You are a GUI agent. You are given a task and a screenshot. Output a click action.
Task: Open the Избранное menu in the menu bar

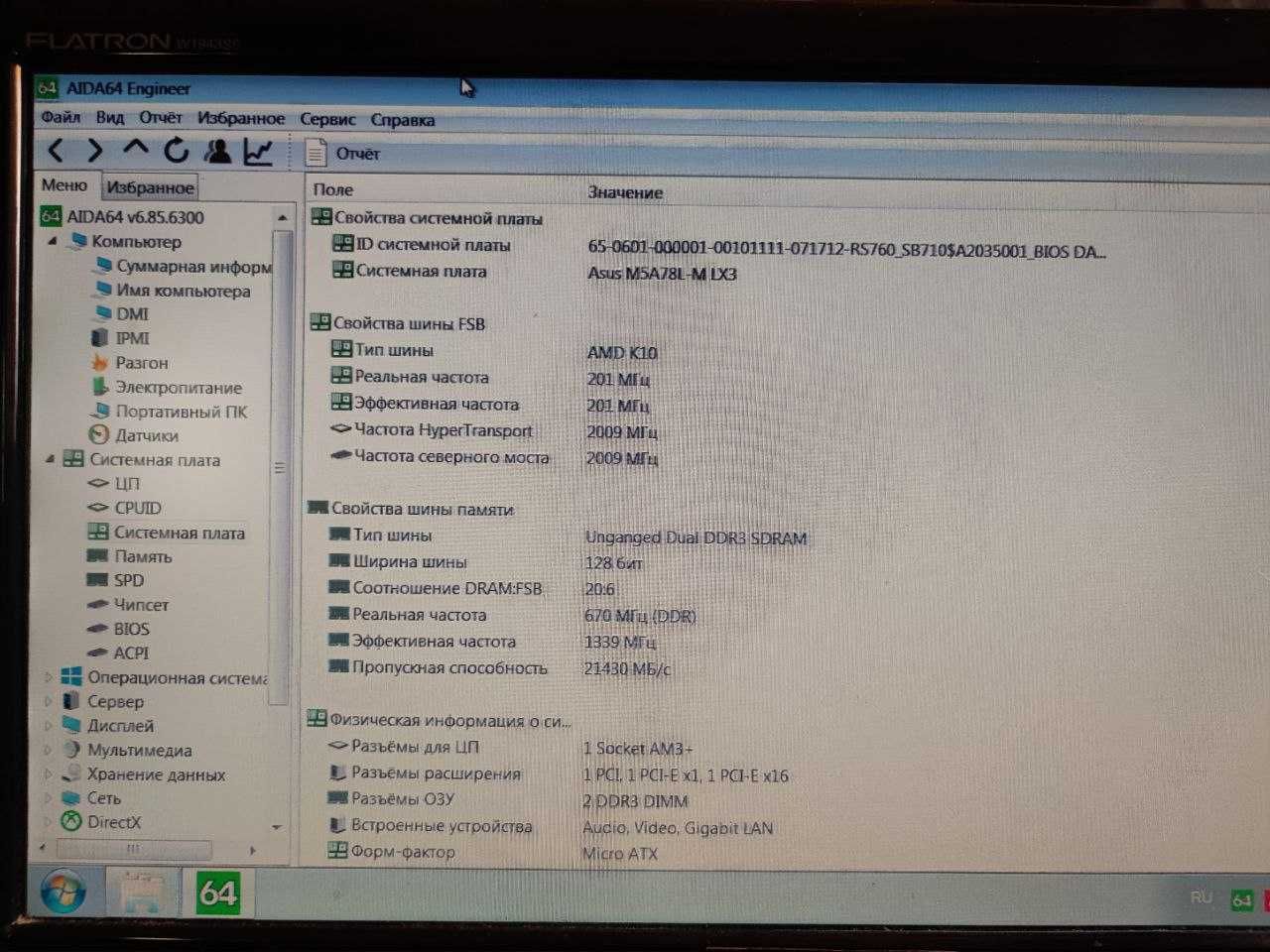coord(241,118)
